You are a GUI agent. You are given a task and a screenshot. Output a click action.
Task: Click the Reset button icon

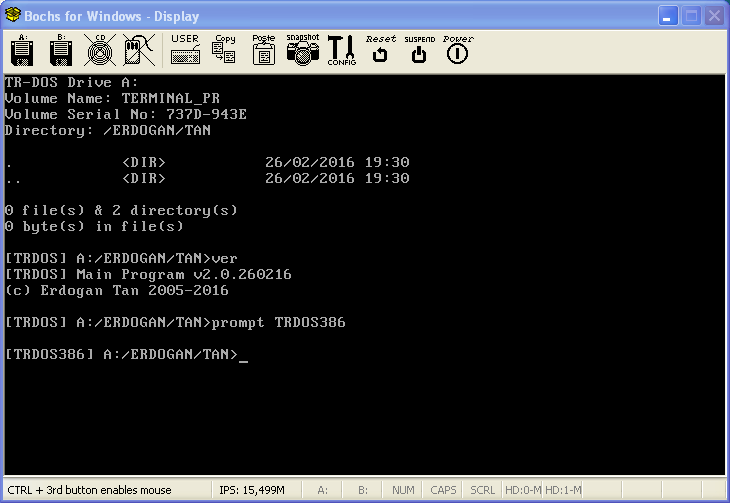[x=380, y=49]
